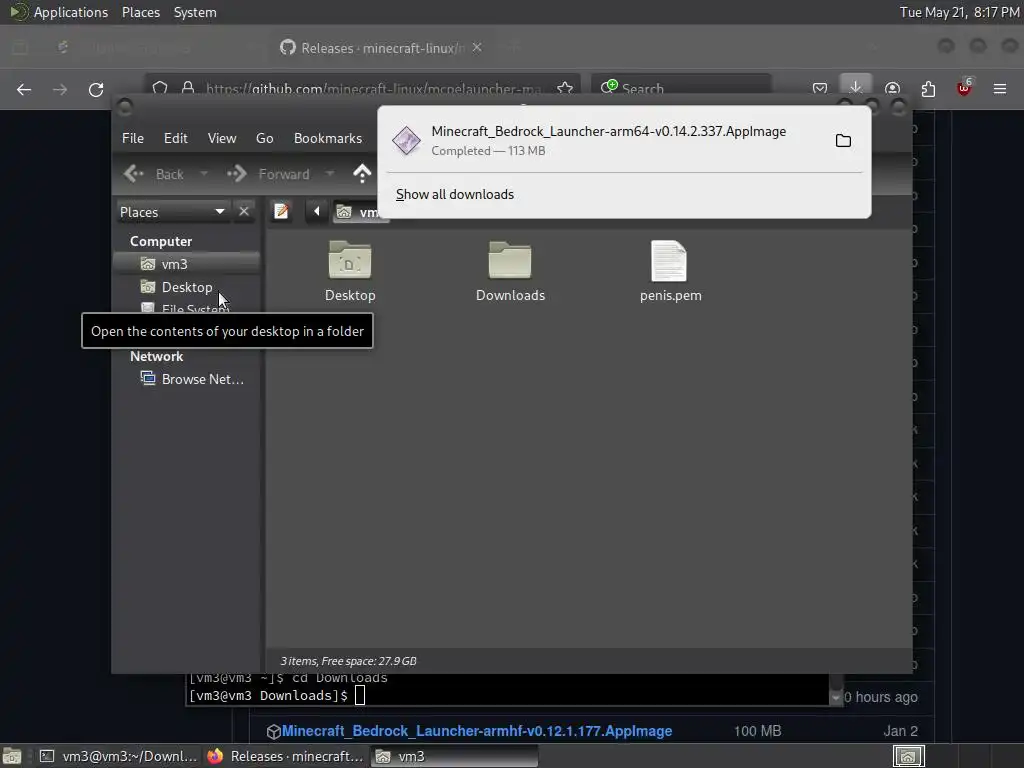Close the Releases minecraft-linux tab
Image resolution: width=1024 pixels, height=768 pixels.
pos(477,48)
